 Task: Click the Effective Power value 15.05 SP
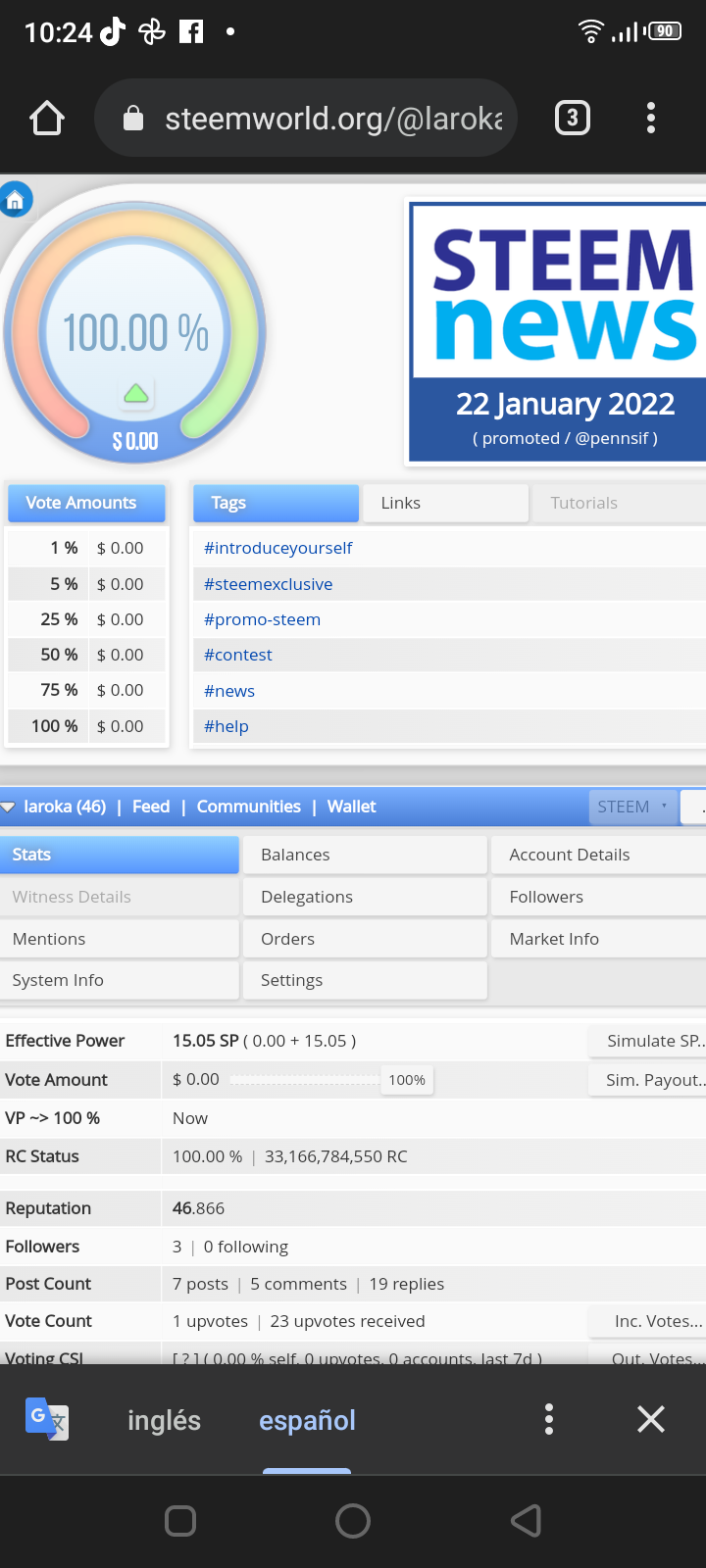click(206, 1041)
